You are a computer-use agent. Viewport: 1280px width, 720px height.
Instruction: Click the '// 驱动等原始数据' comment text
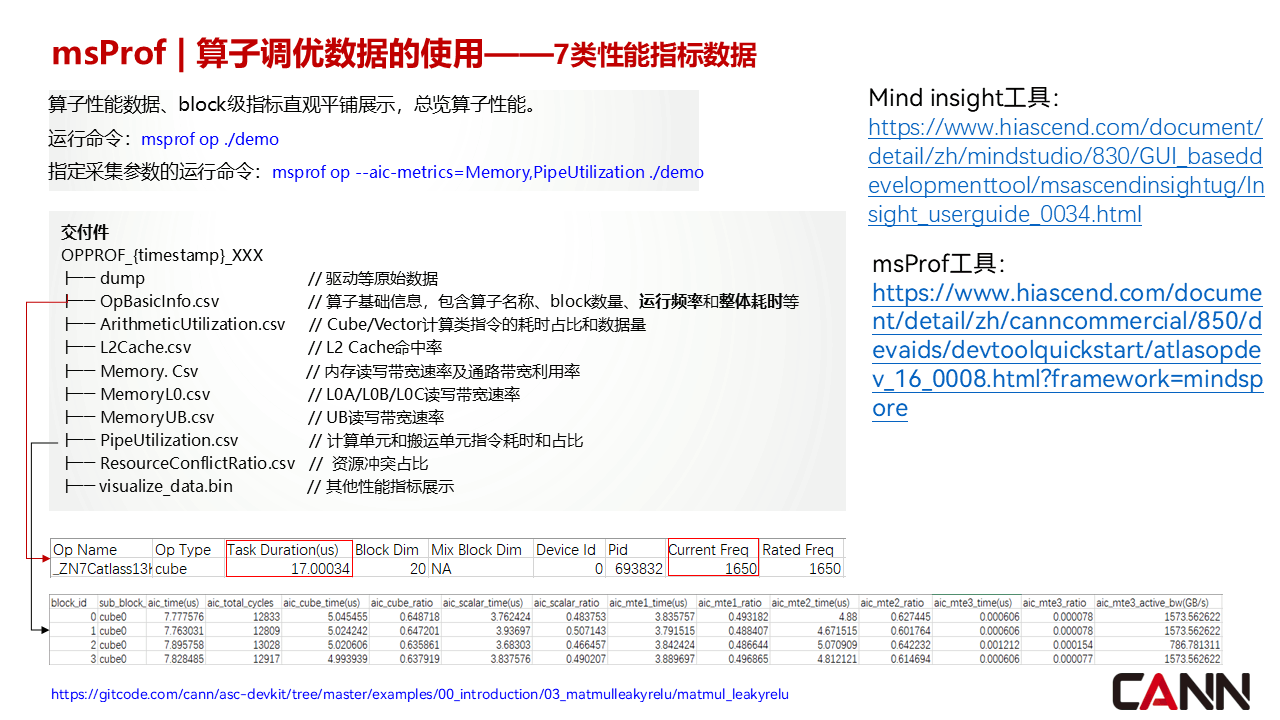click(x=373, y=278)
